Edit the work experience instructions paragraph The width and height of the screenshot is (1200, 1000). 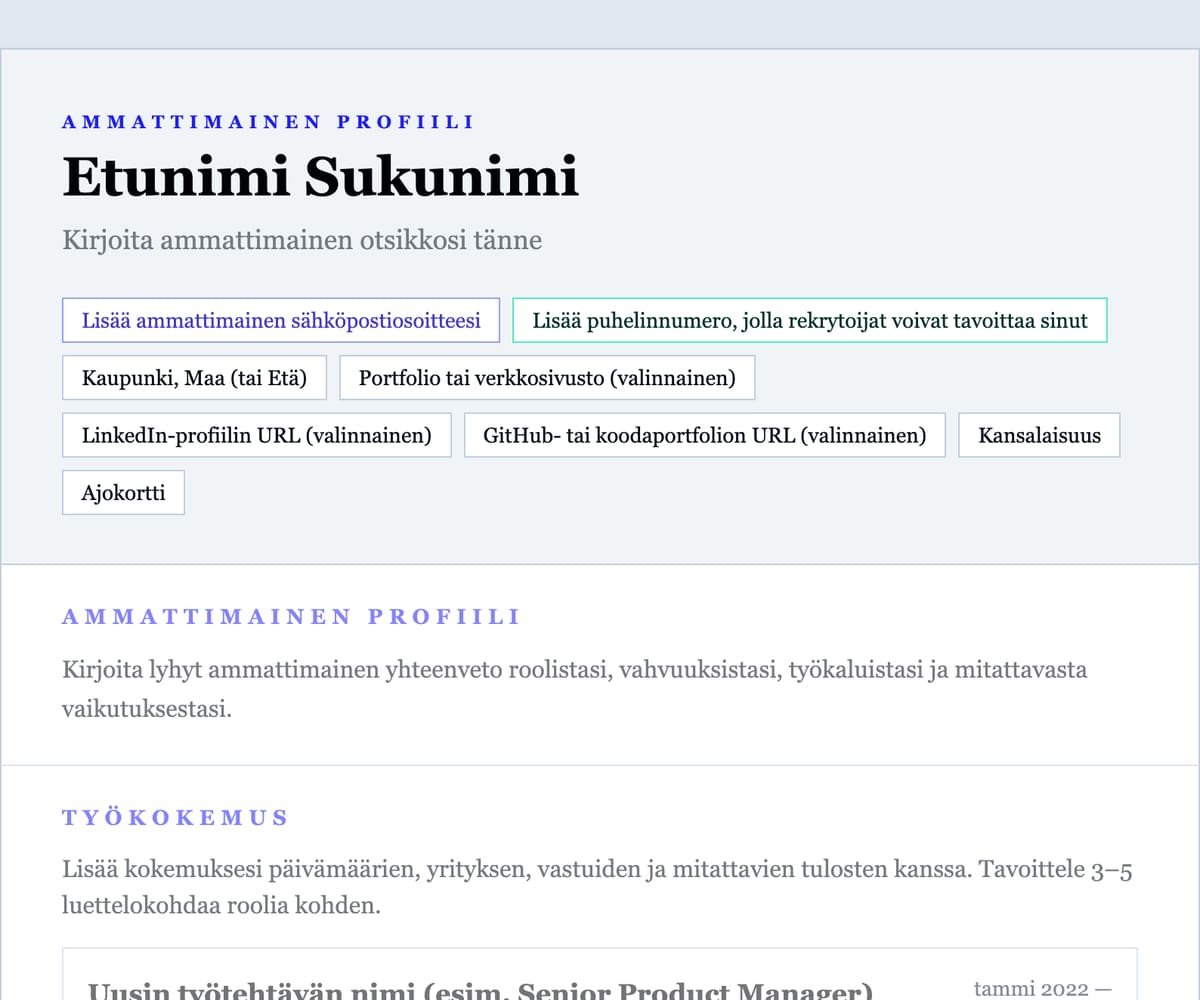coord(596,888)
